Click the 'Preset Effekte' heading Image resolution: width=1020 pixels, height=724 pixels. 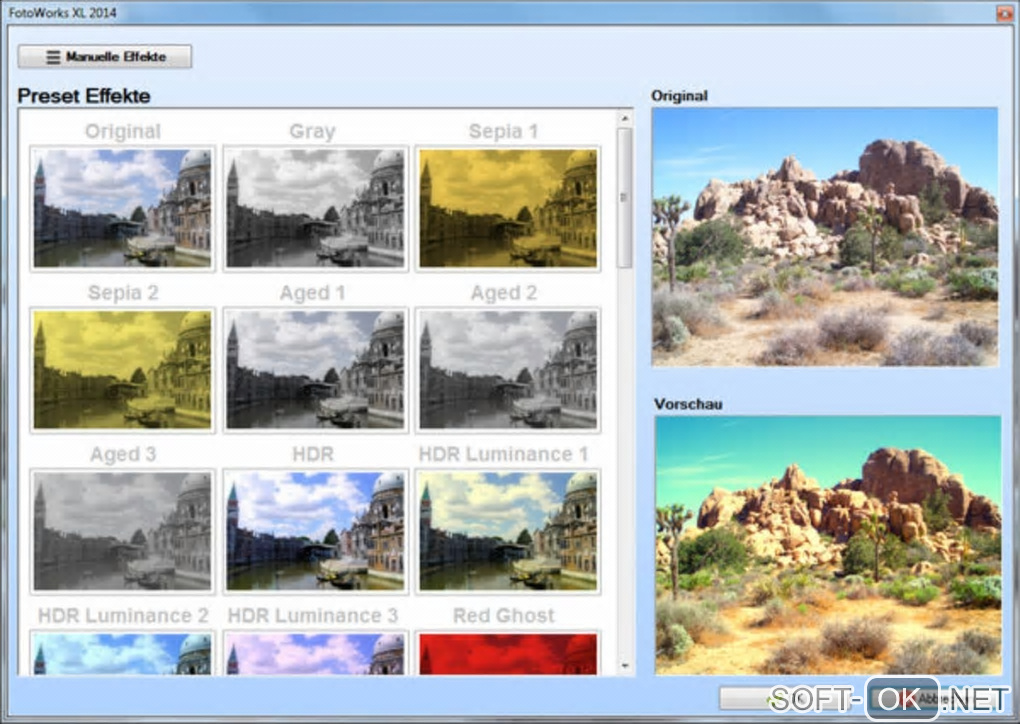point(84,96)
